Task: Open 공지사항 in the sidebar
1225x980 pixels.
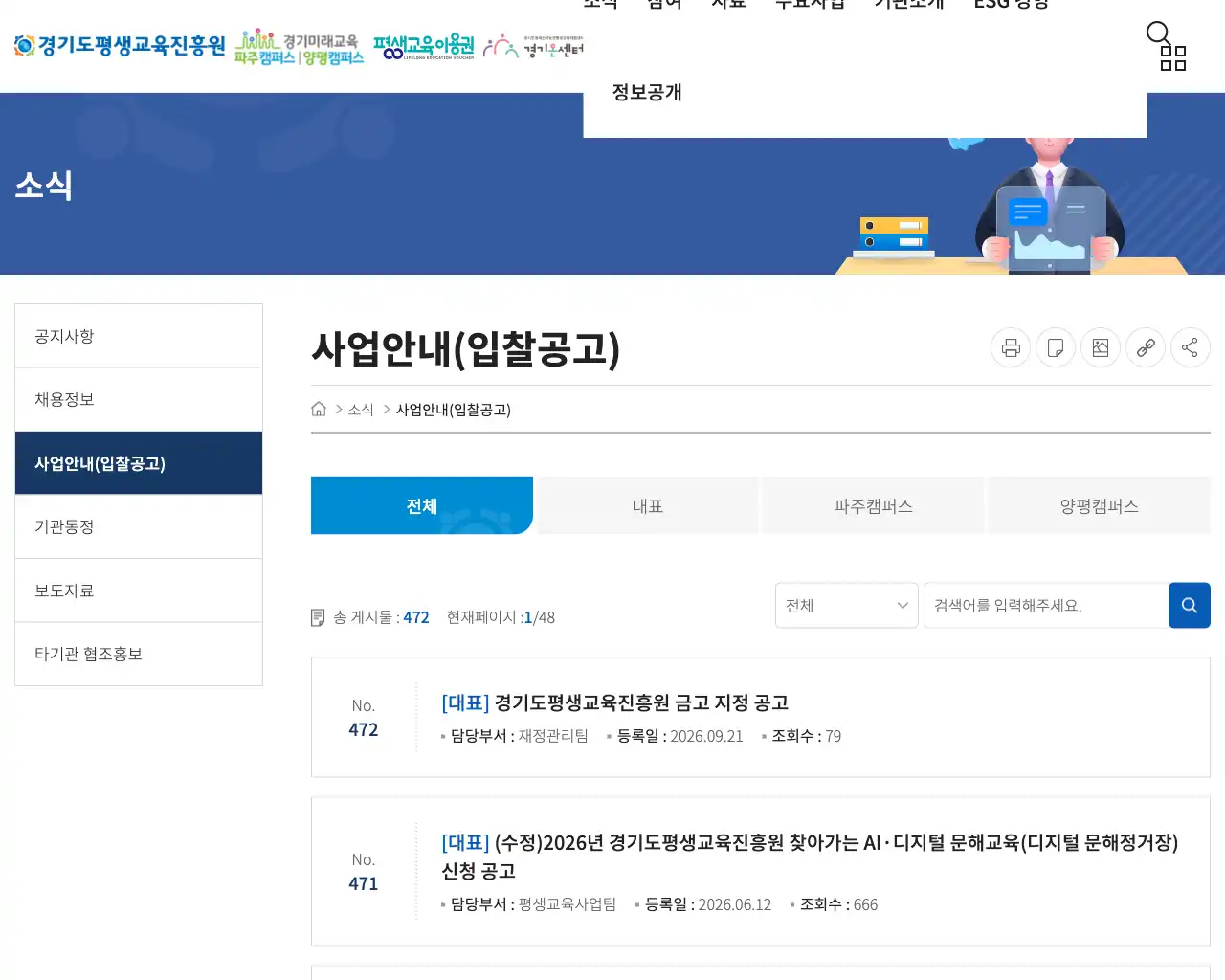Action: tap(139, 336)
